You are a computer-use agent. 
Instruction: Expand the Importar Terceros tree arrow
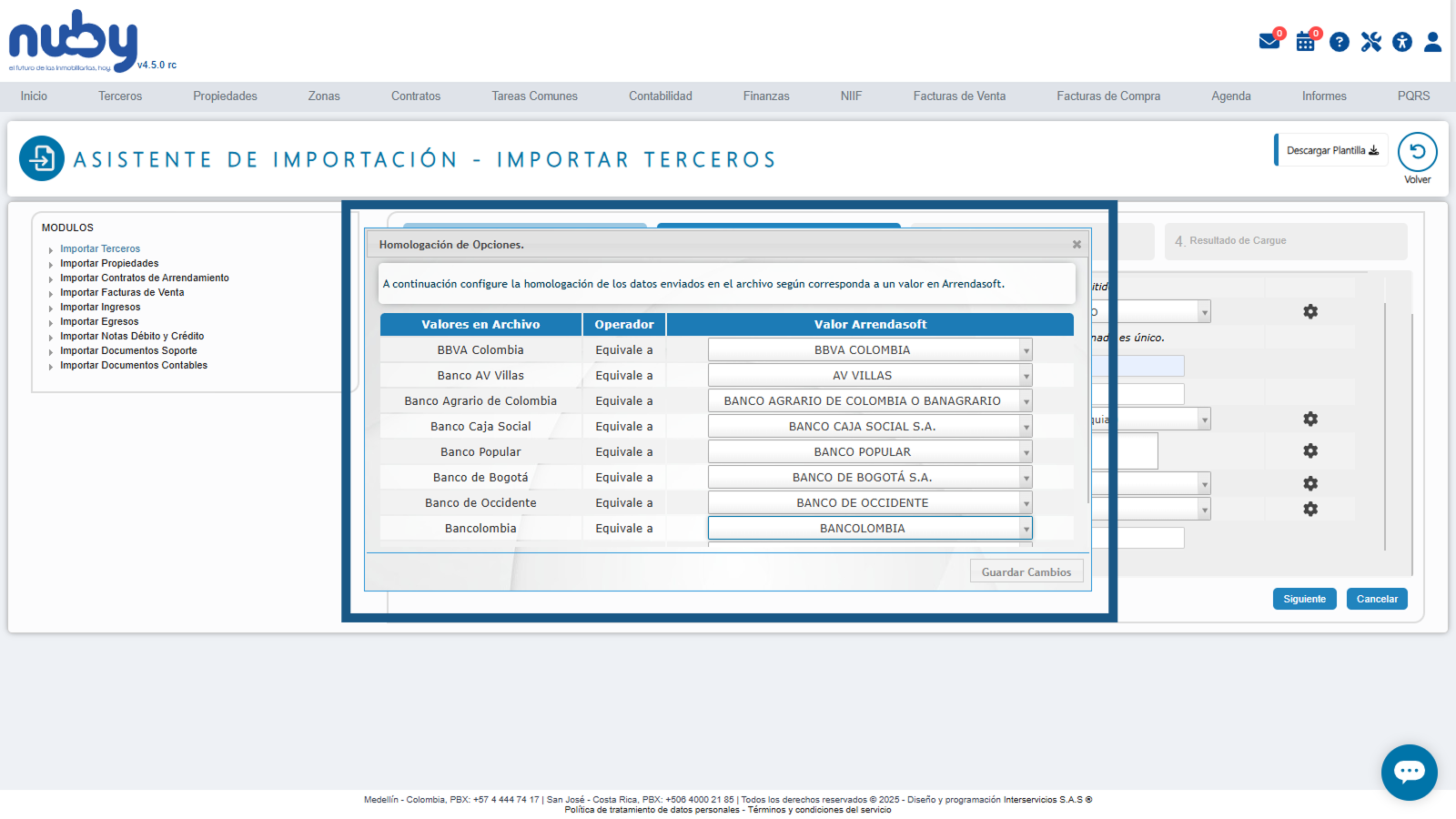point(51,249)
